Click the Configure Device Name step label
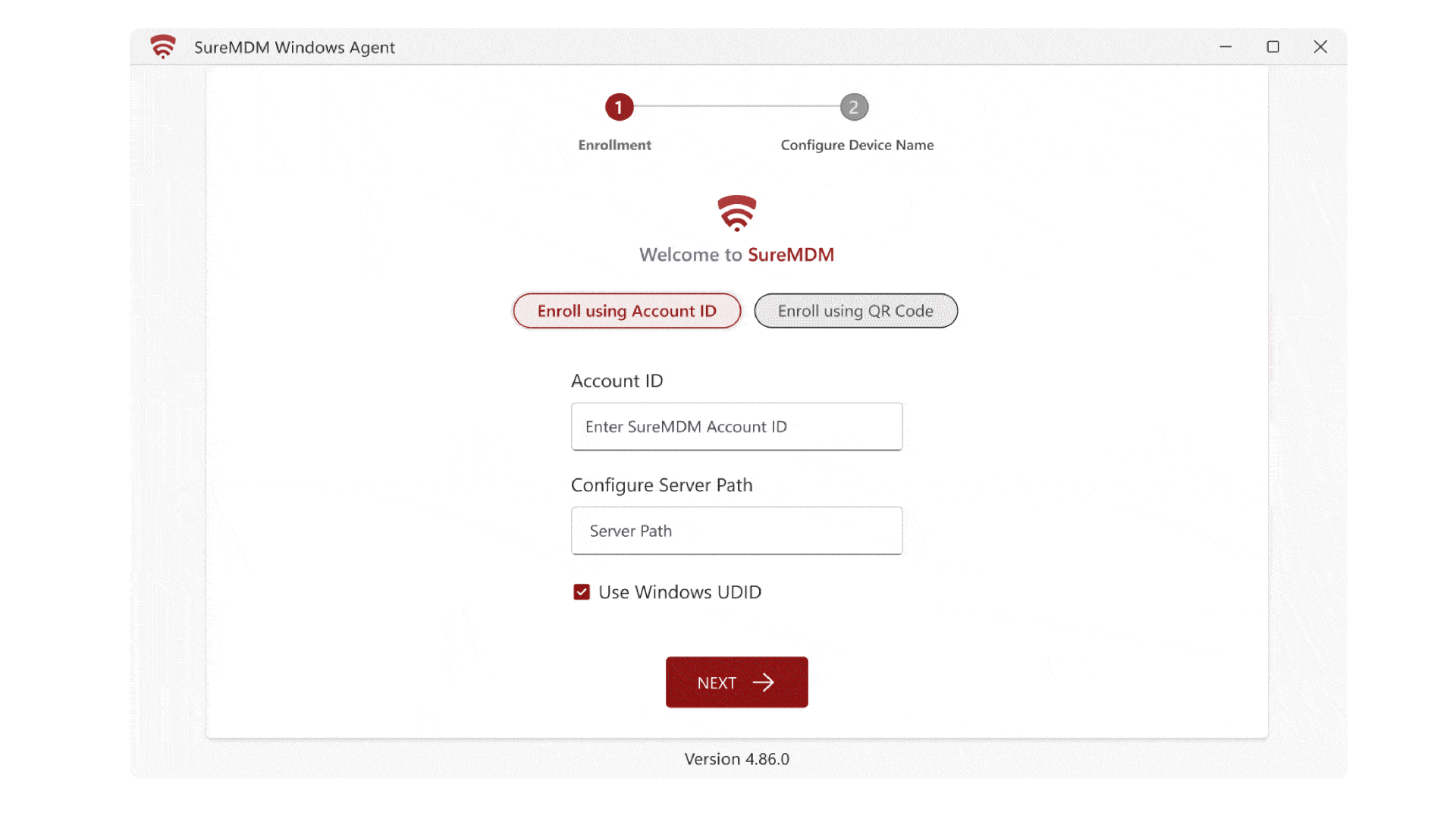This screenshot has height=819, width=1456. click(857, 145)
